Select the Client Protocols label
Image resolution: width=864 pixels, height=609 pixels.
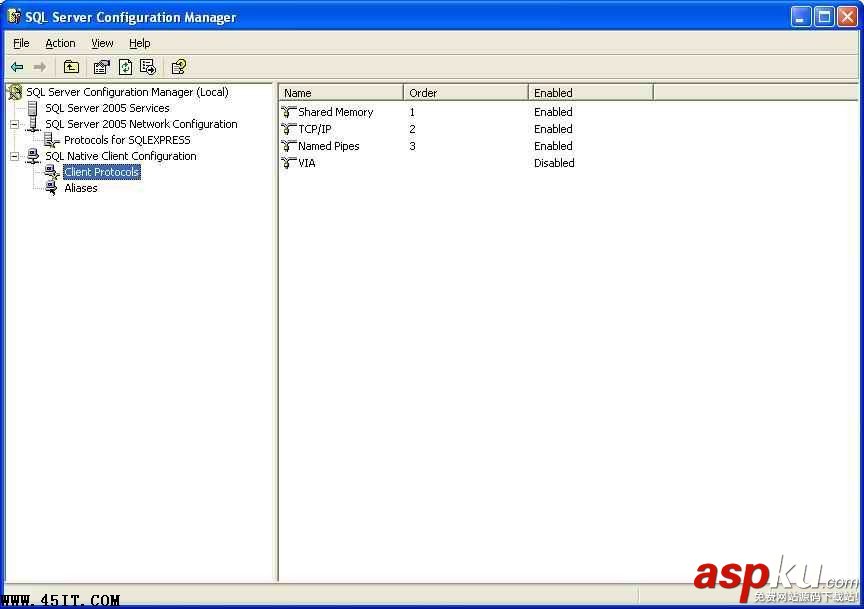click(101, 172)
